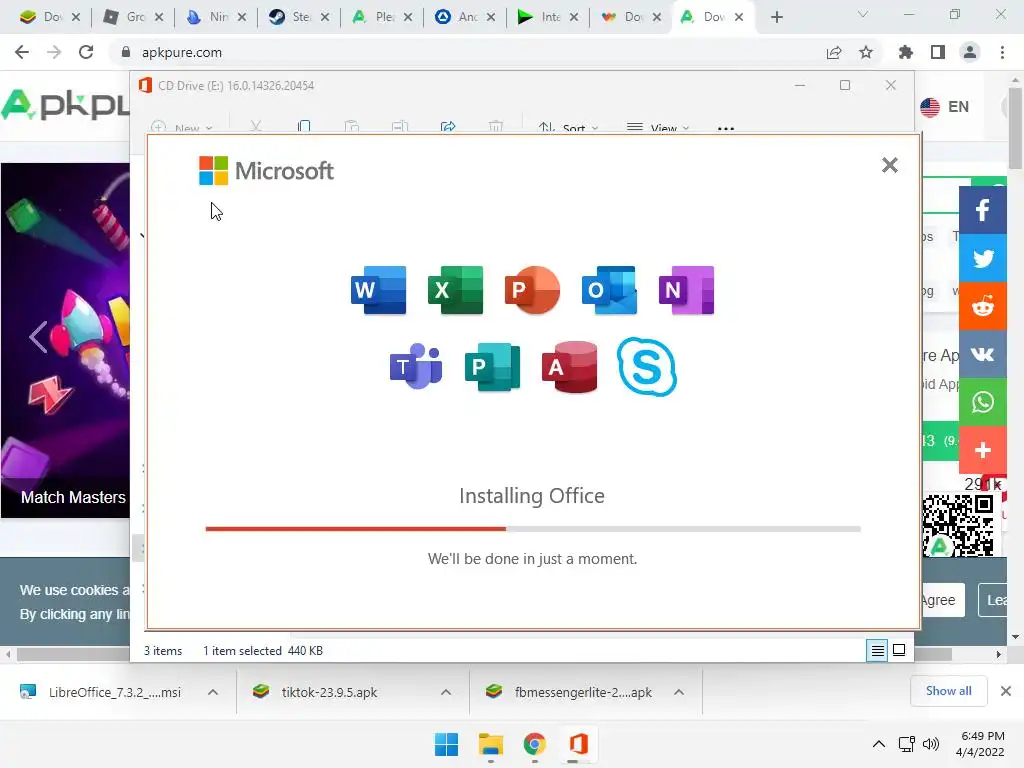The height and width of the screenshot is (768, 1024).
Task: Click the Skype icon in Office installer
Action: [647, 366]
